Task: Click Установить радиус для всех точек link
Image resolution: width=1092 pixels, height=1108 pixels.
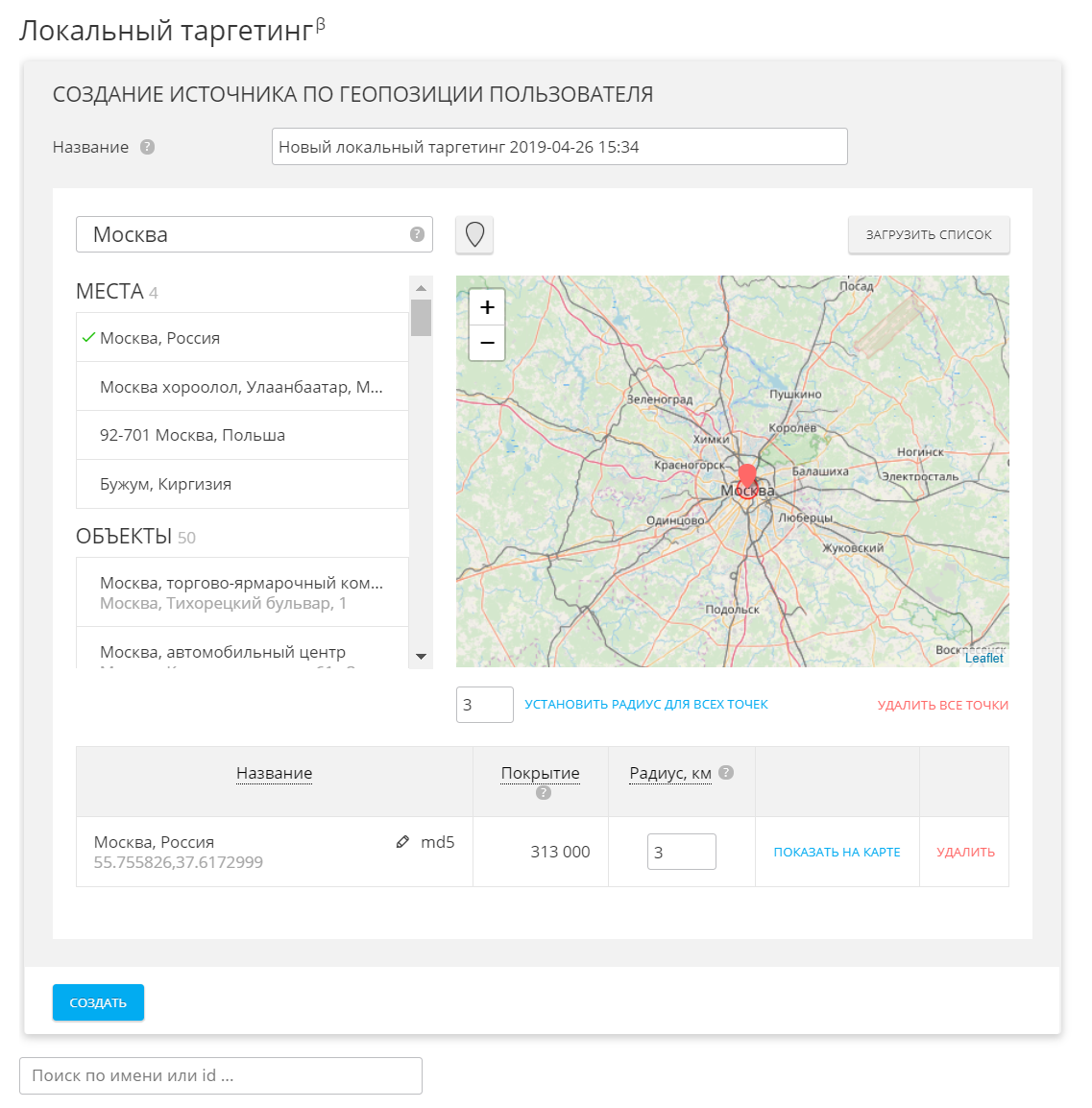Action: [645, 705]
